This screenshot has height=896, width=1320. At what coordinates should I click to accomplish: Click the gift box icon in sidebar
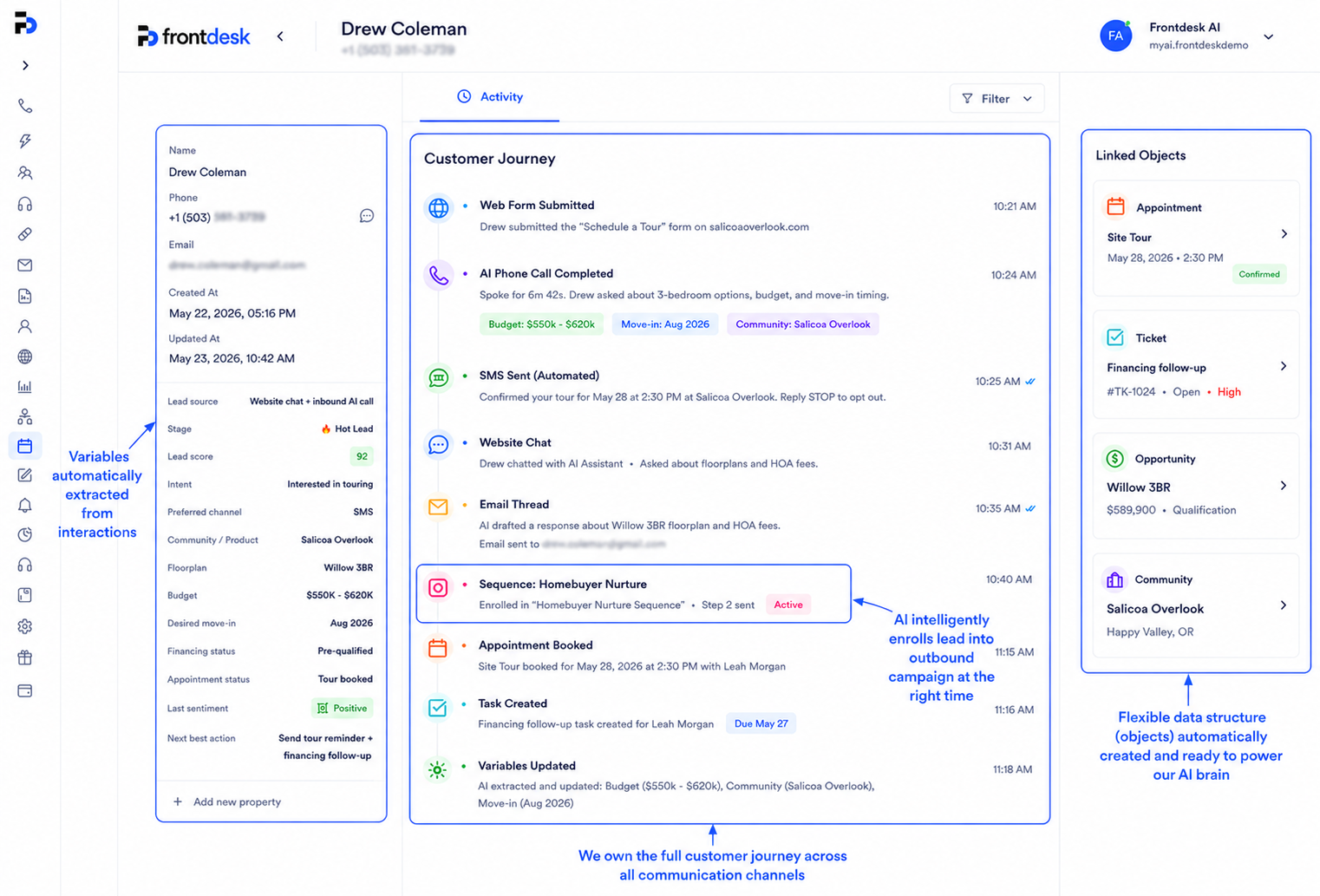coord(25,657)
